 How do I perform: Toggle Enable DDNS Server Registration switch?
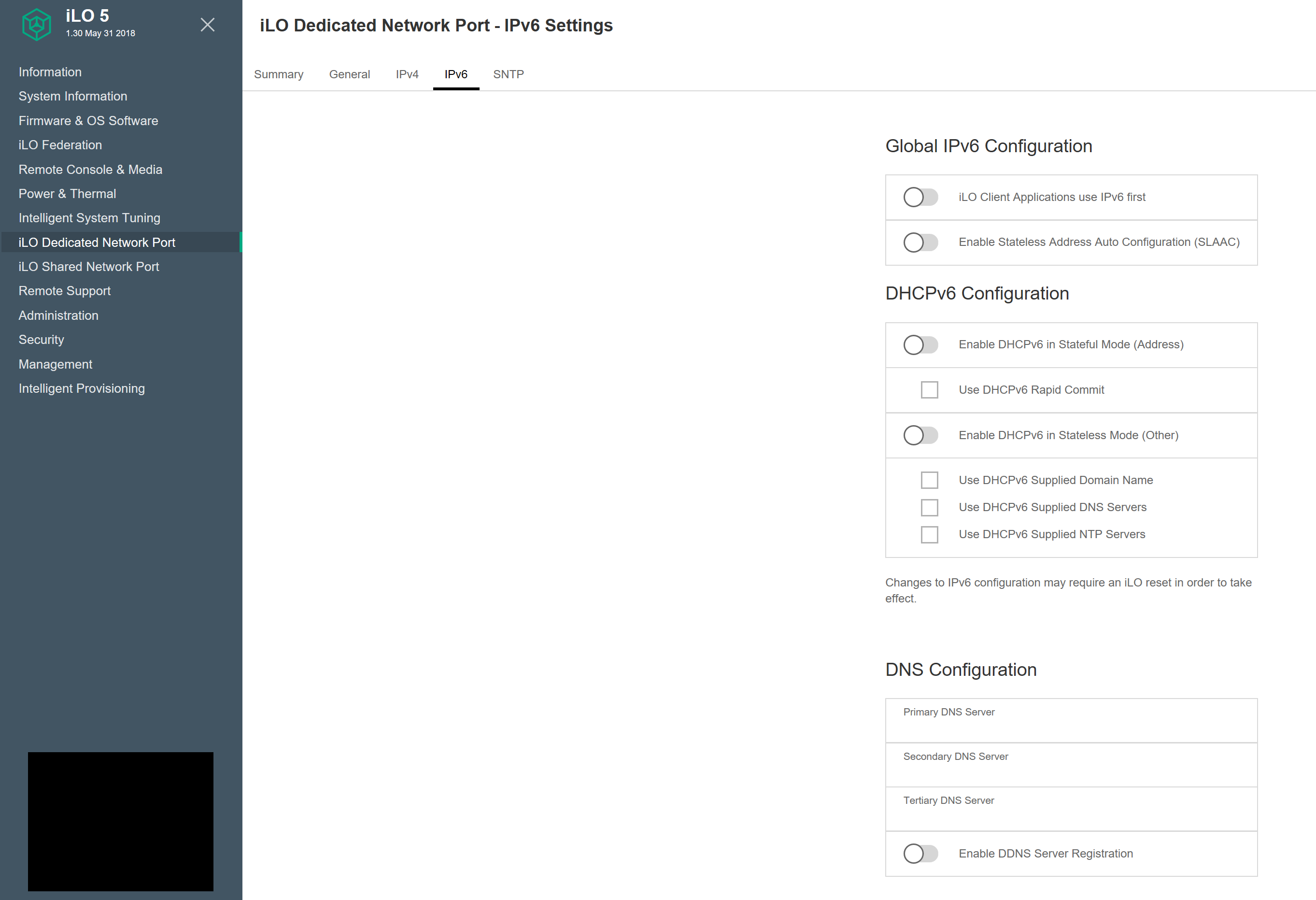click(920, 854)
